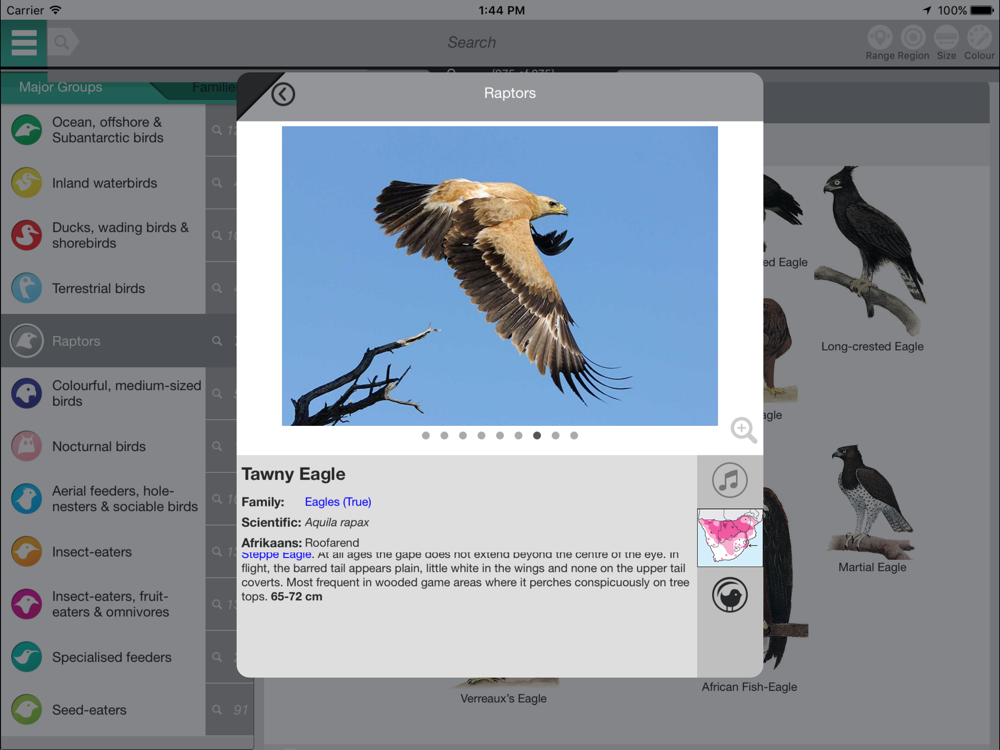Tap the Roofarend Afrikaans name
This screenshot has width=1000, height=750.
[x=332, y=543]
